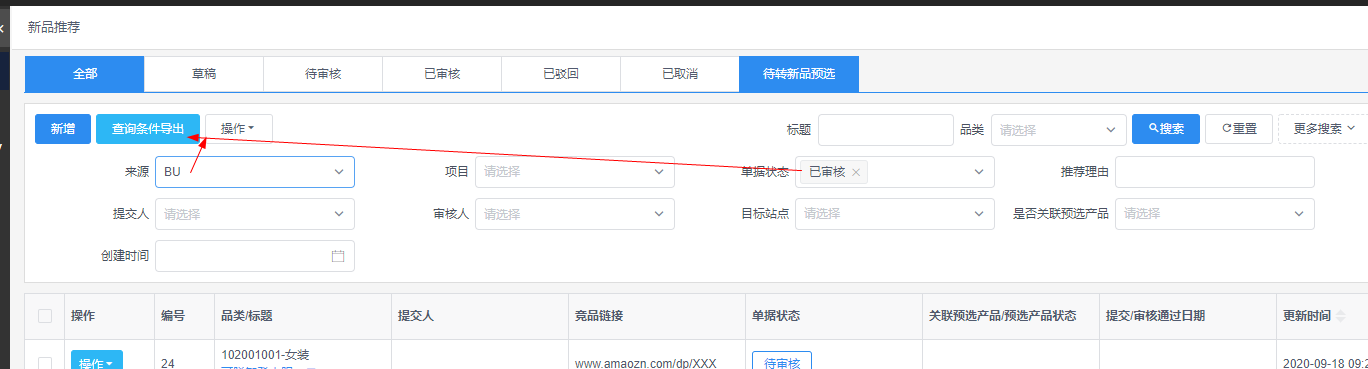Click the 竞品链接 column header

(x=599, y=316)
